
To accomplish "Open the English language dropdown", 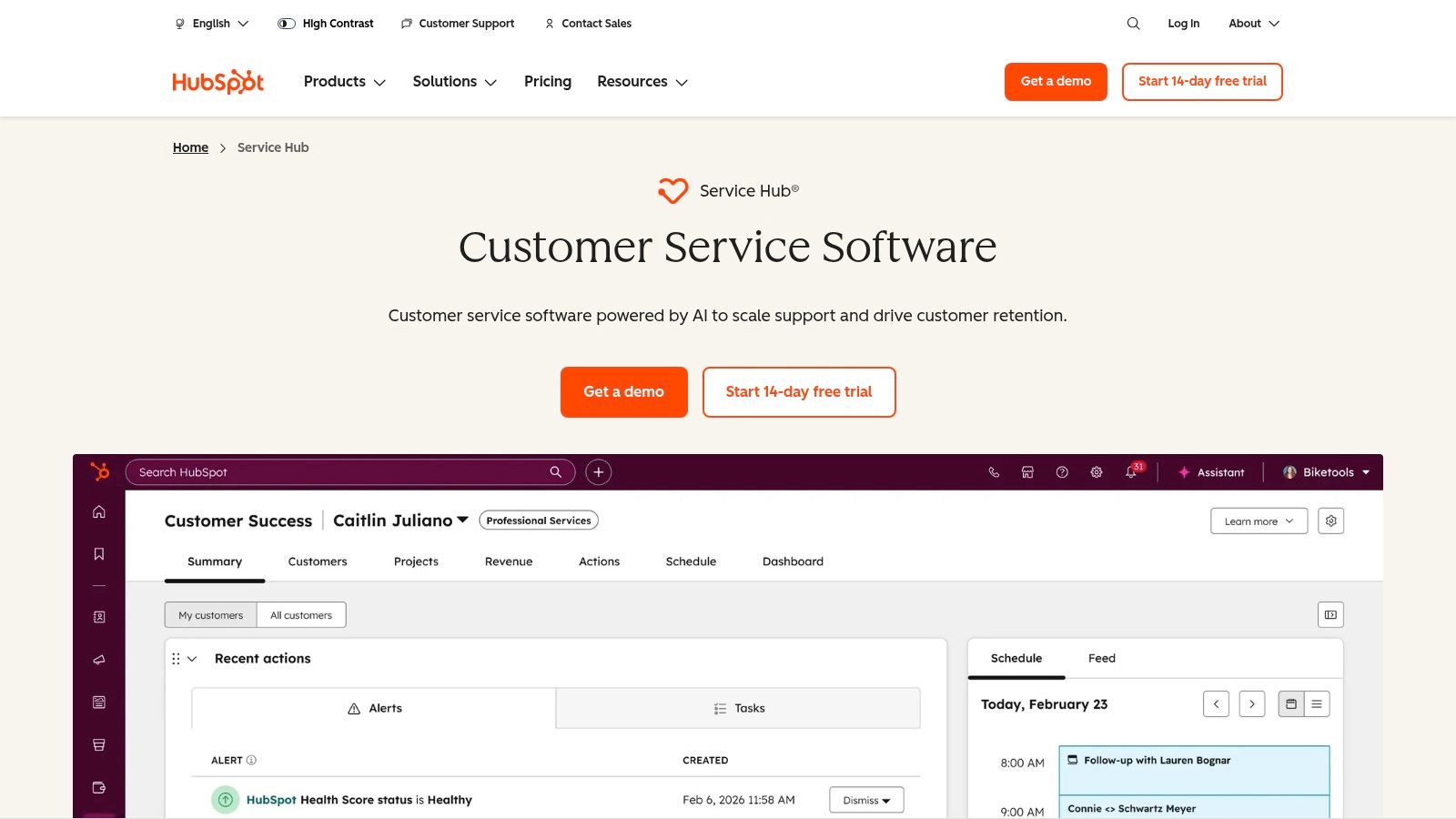I will point(212,24).
